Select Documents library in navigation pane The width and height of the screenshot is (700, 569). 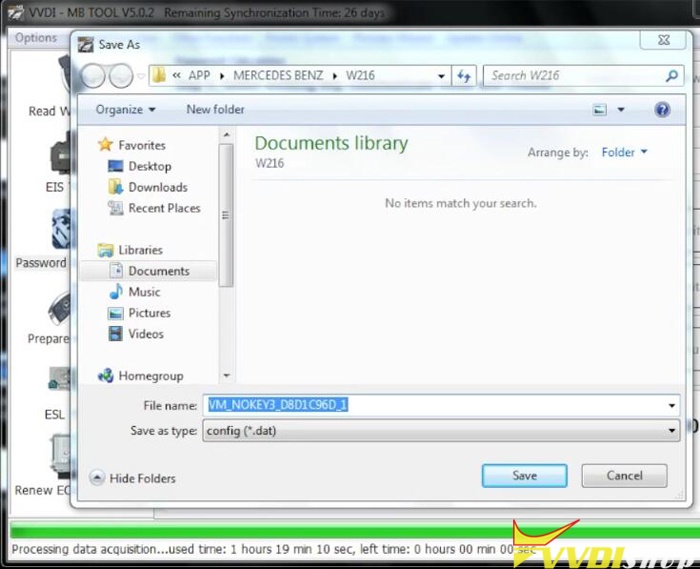tap(159, 271)
